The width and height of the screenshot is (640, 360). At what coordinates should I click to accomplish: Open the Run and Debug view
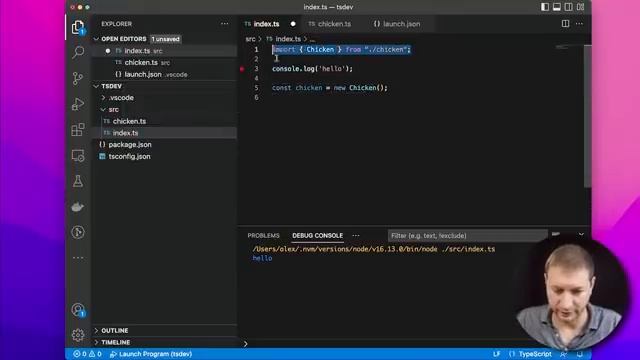(78, 104)
